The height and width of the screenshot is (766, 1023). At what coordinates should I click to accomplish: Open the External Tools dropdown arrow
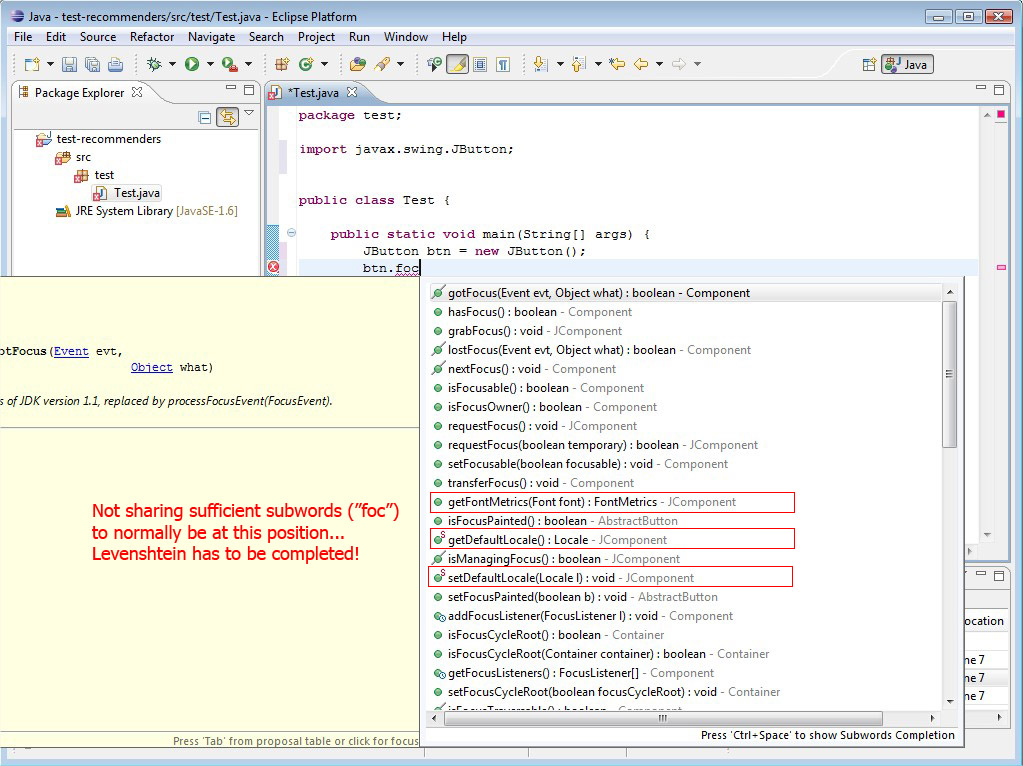click(248, 64)
